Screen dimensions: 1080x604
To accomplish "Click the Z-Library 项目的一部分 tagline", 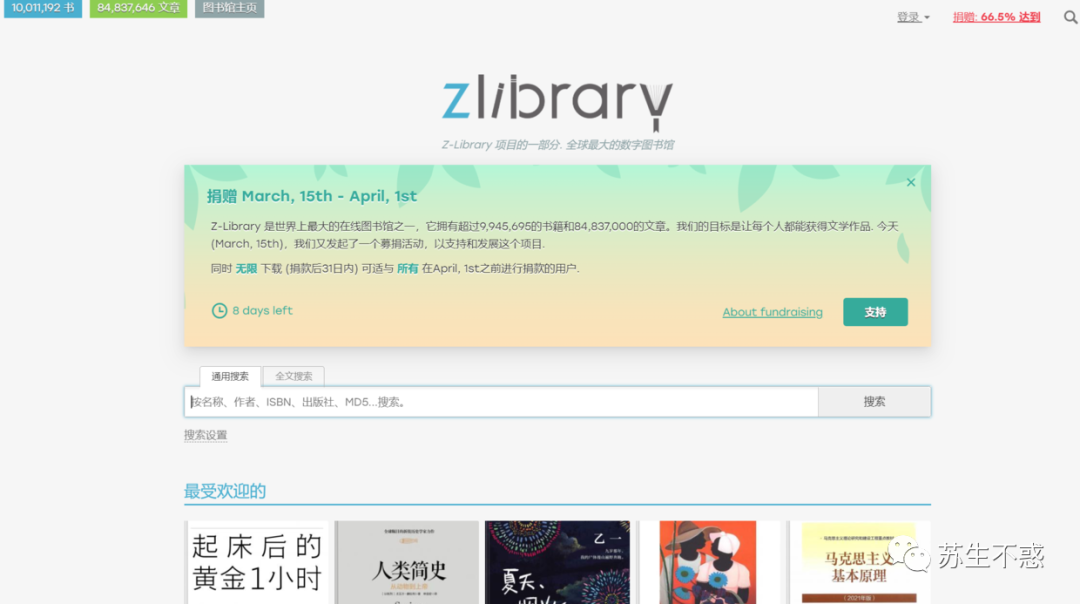I will pos(558,145).
